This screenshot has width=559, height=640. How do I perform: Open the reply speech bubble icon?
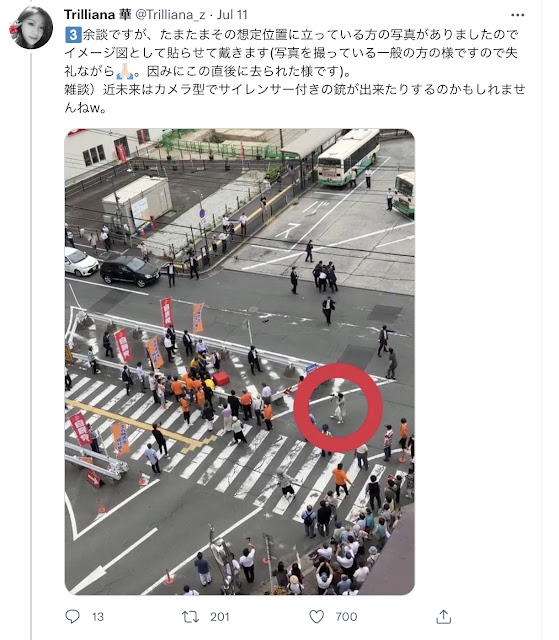73,616
